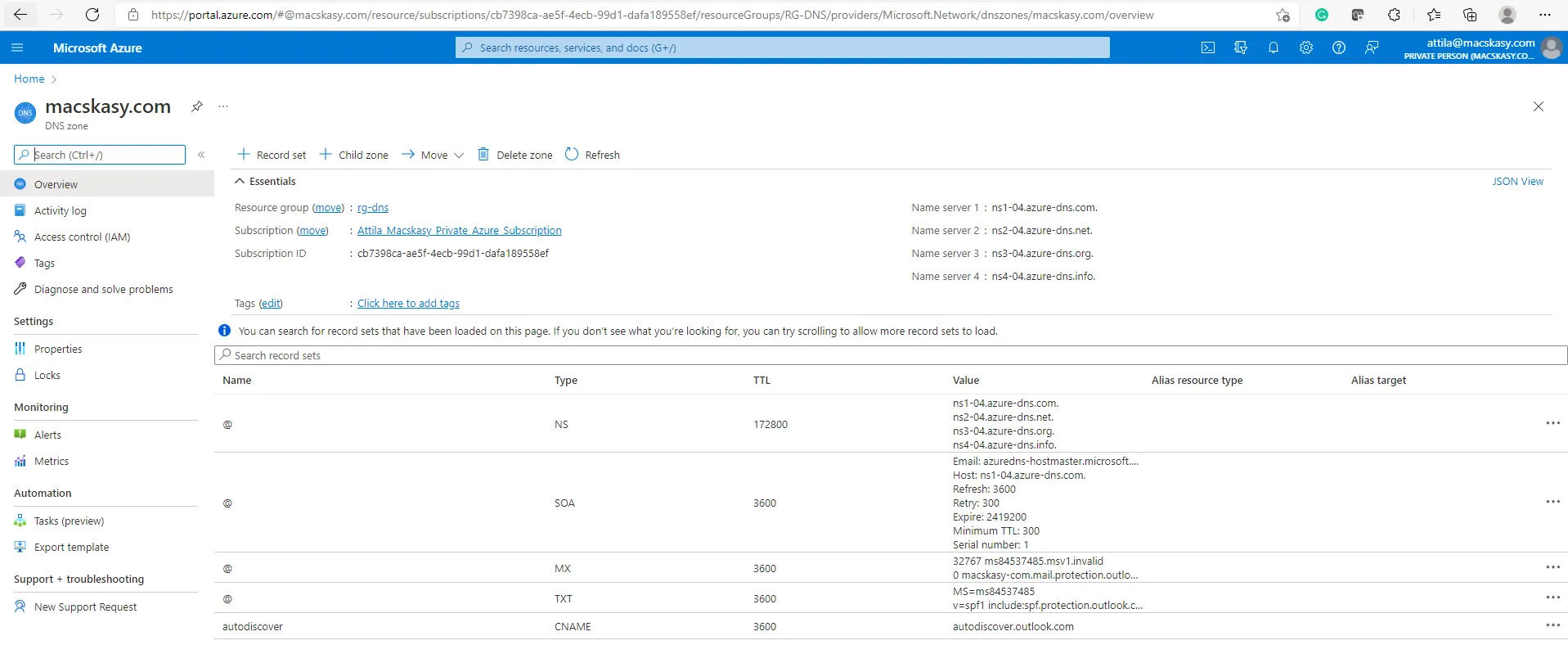
Task: Open more options ellipsis beside macskasy.com title
Action: [x=223, y=106]
